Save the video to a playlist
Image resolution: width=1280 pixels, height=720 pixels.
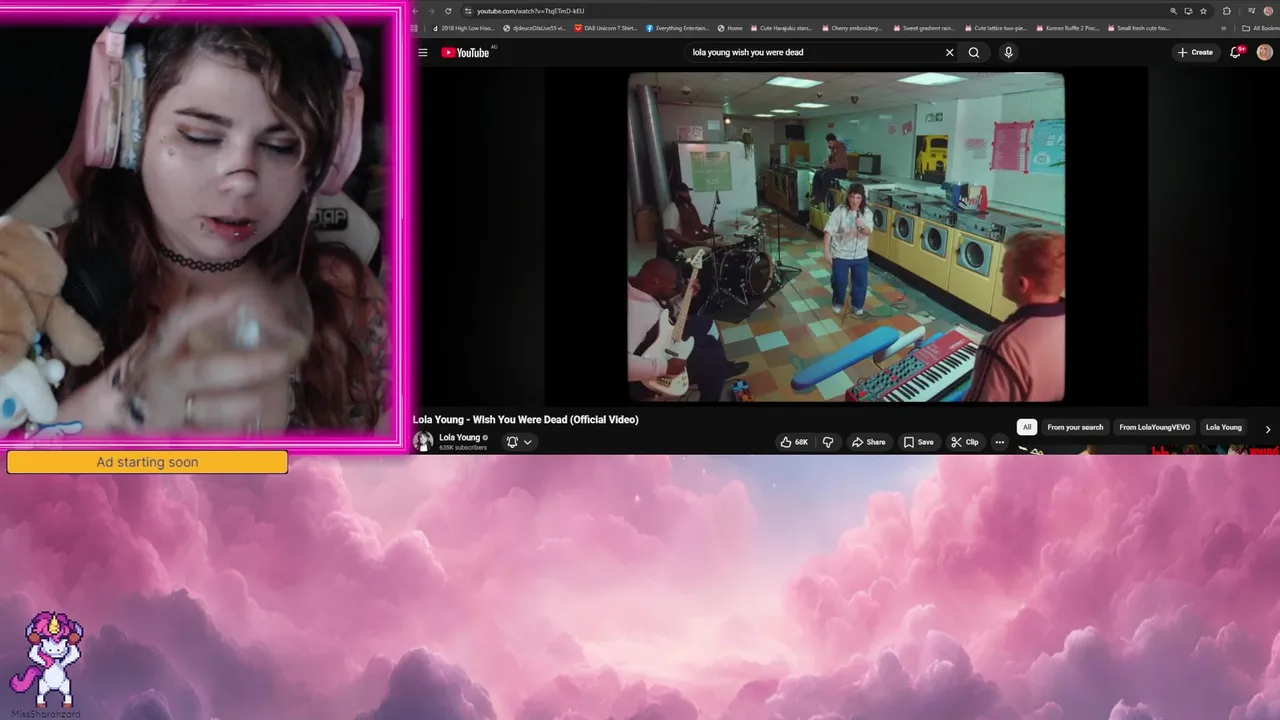click(918, 442)
